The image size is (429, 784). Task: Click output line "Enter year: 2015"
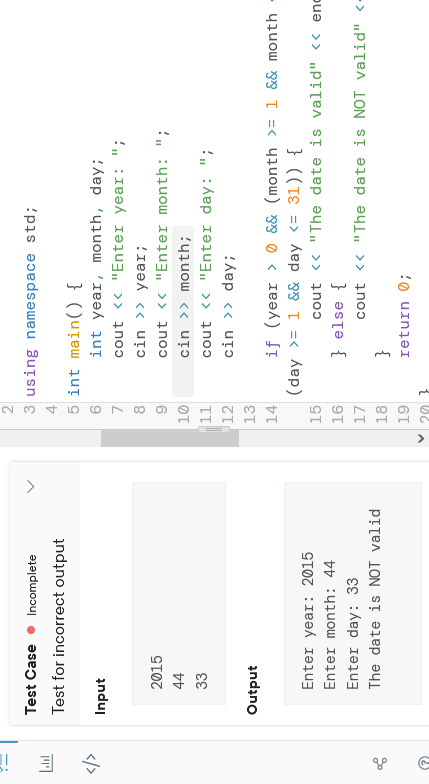tap(308, 620)
